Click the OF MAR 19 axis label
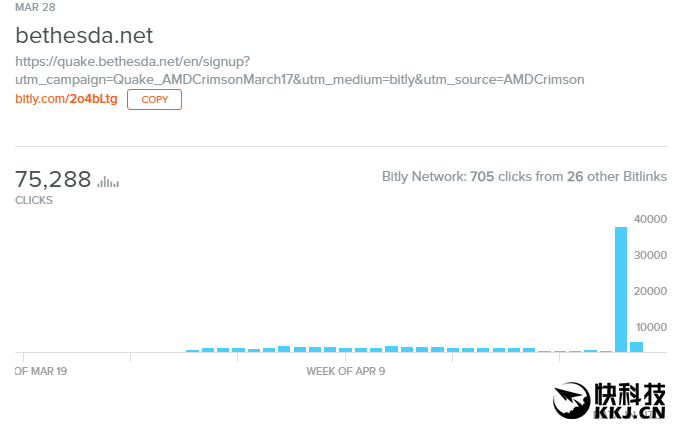The width and height of the screenshot is (675, 429). pos(42,371)
